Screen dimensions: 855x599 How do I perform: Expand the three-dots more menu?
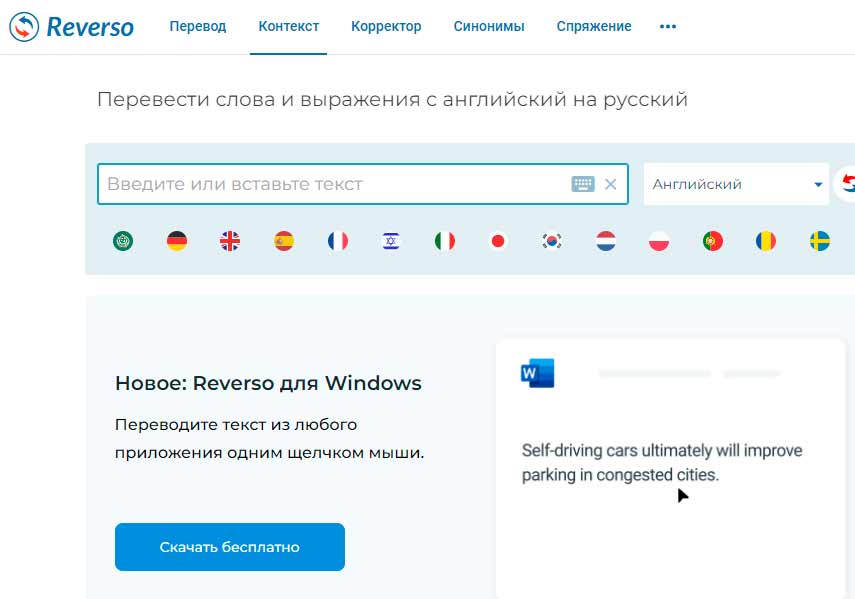668,27
